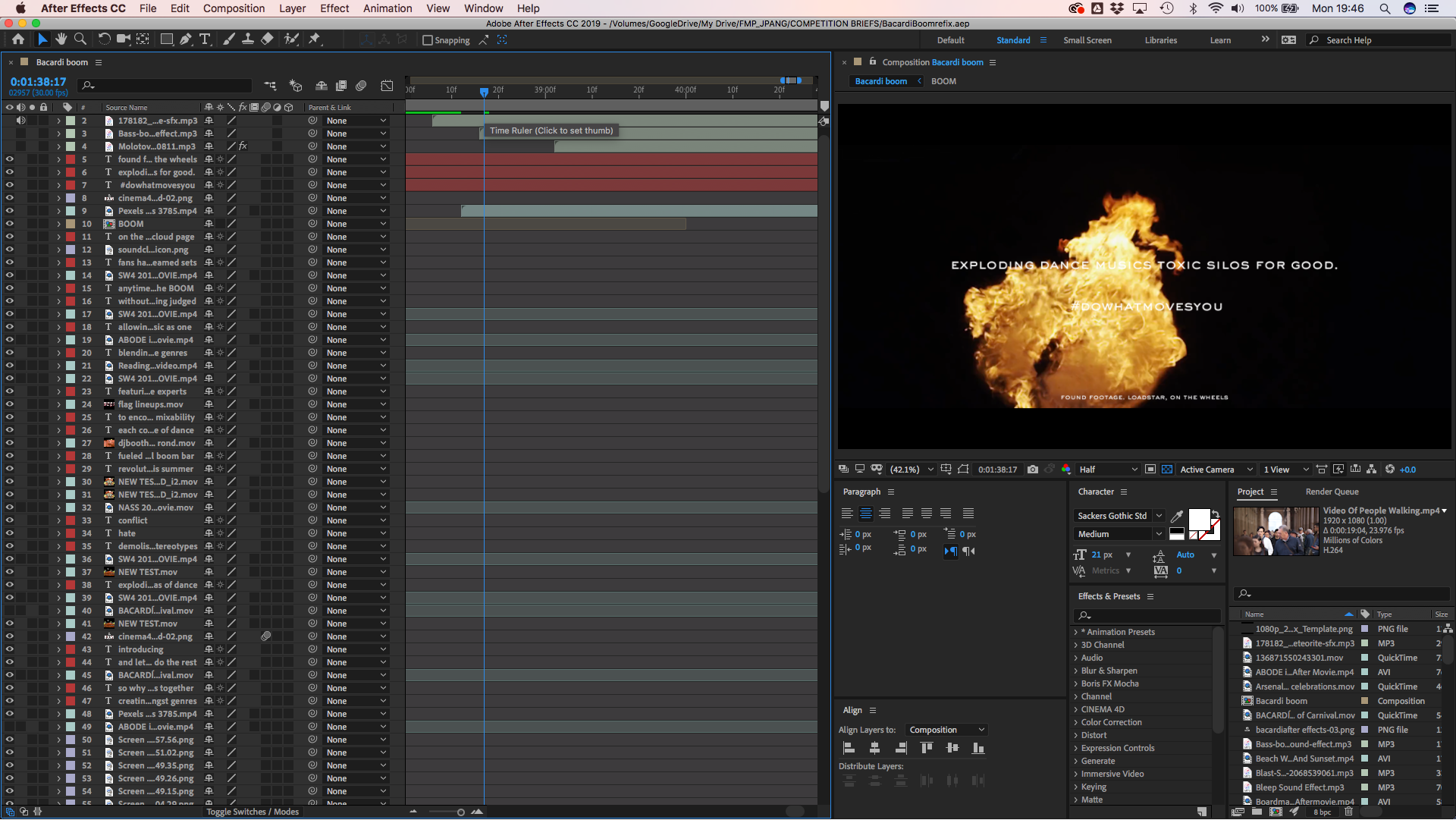Open the 1 View layout dropdown
Screen dimensions: 1456x820
coord(1286,470)
